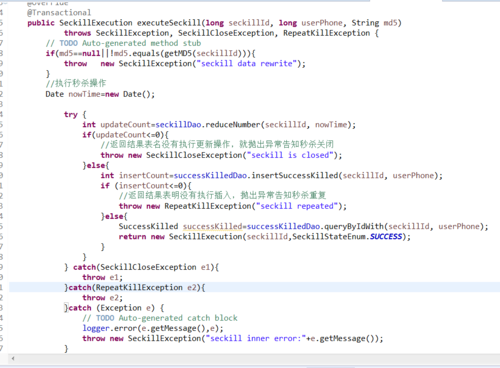
Task: Click the 'try {' statement
Action: pos(75,115)
